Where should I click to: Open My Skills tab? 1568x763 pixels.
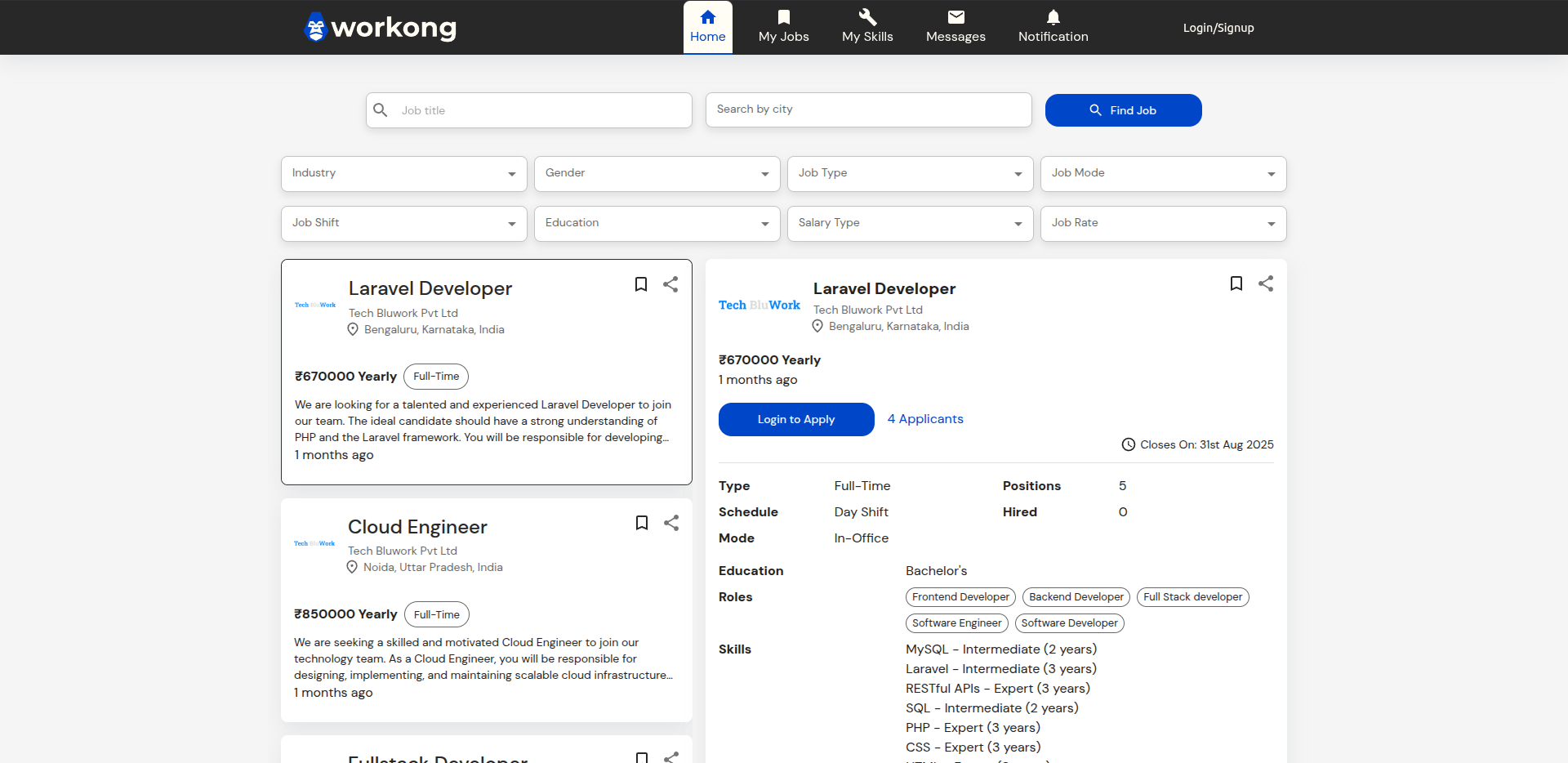(867, 27)
